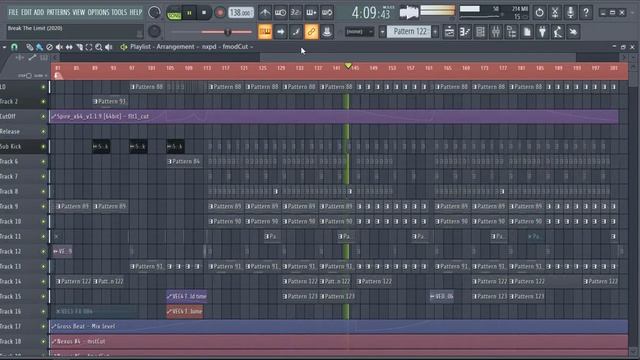Open clip menu of Pattern 93 clip
Viewport: 640px width, 360px height.
point(95,102)
